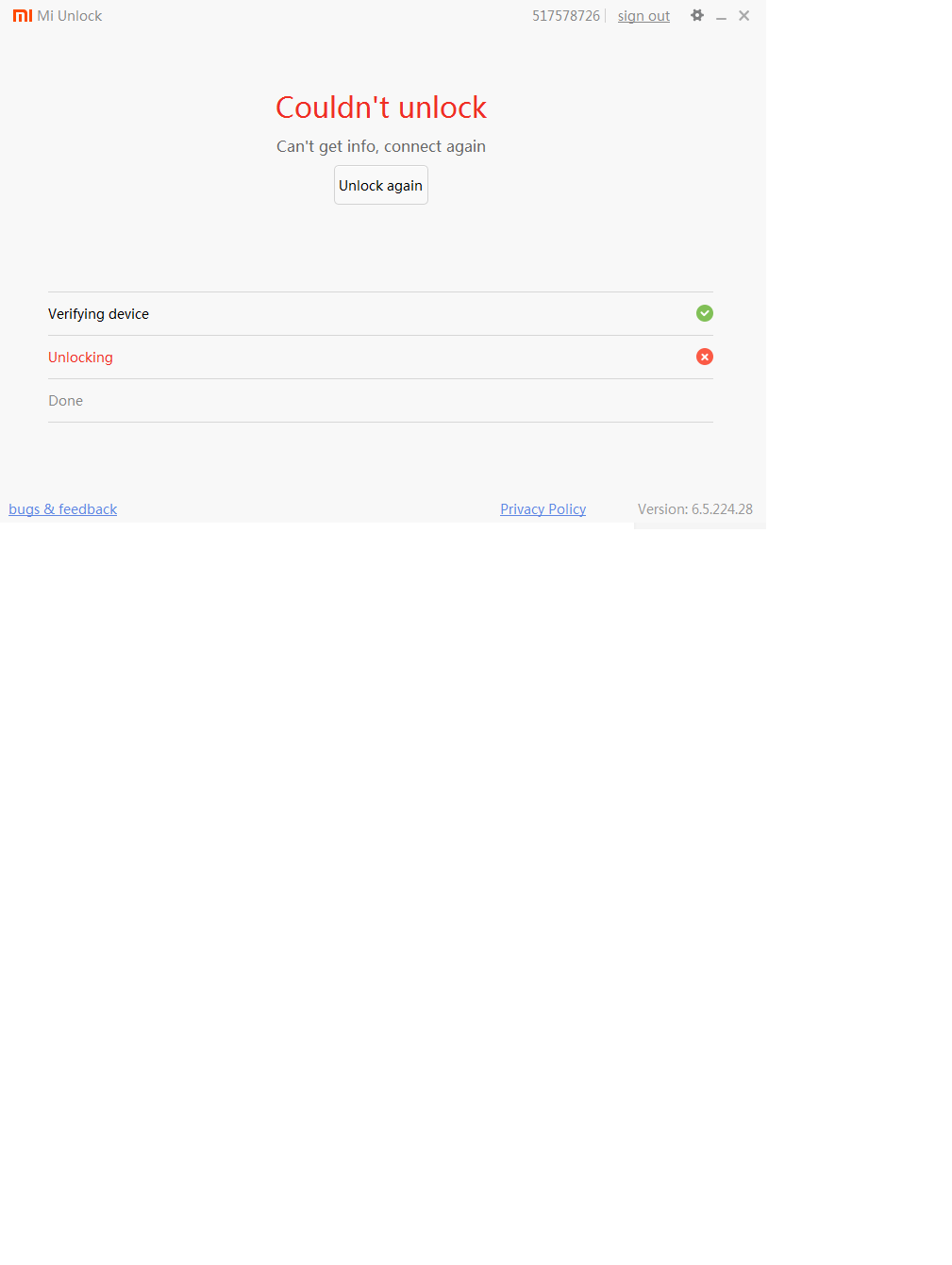Click the Mi Unlock title text
The width and height of the screenshot is (952, 1265).
(x=70, y=16)
